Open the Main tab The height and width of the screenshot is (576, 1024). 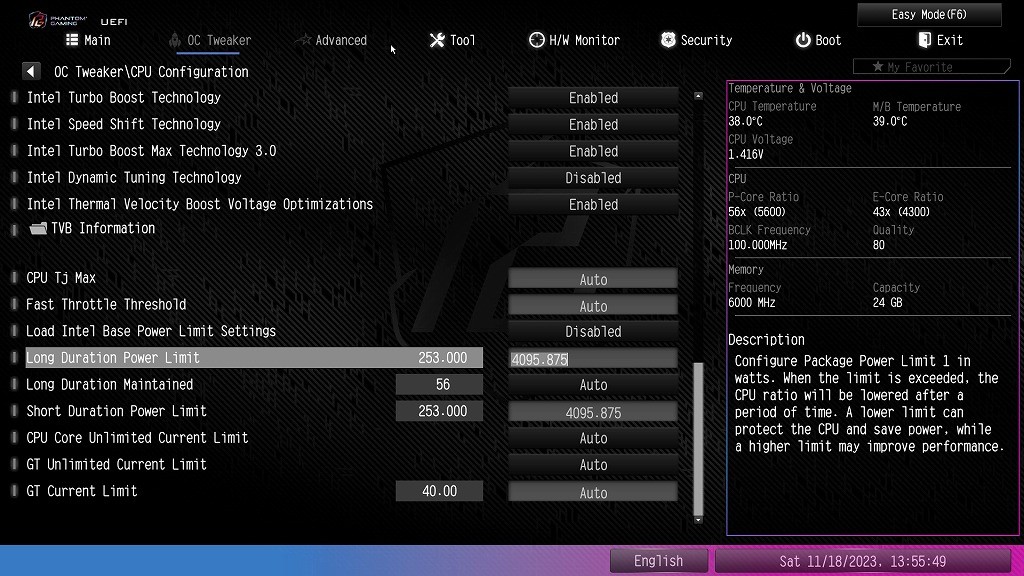[x=88, y=40]
